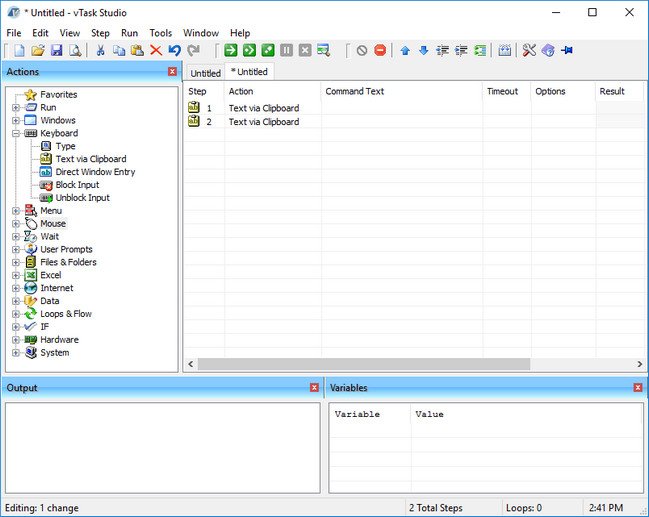Click the gray Stop X icon
This screenshot has height=517, width=649.
tap(305, 50)
